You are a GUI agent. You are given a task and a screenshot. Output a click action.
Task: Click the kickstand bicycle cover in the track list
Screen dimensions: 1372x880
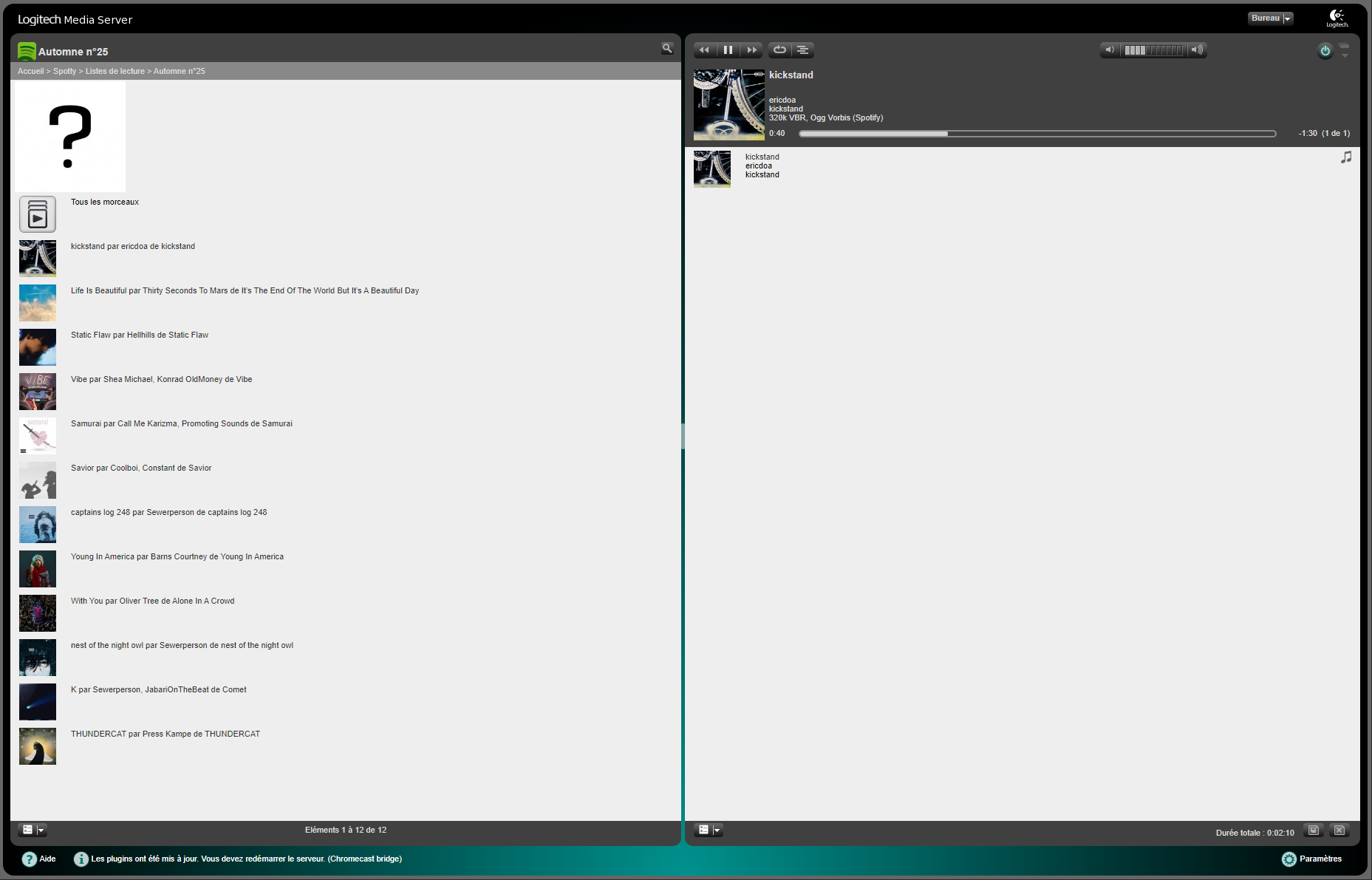38,259
